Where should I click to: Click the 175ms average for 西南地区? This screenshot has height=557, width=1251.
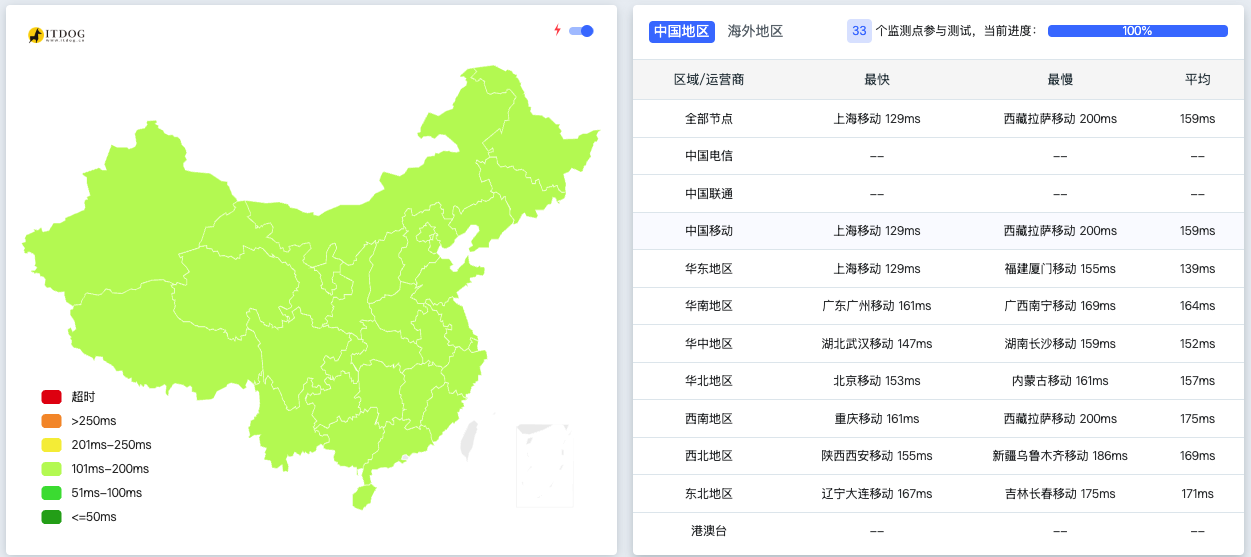click(x=1198, y=419)
